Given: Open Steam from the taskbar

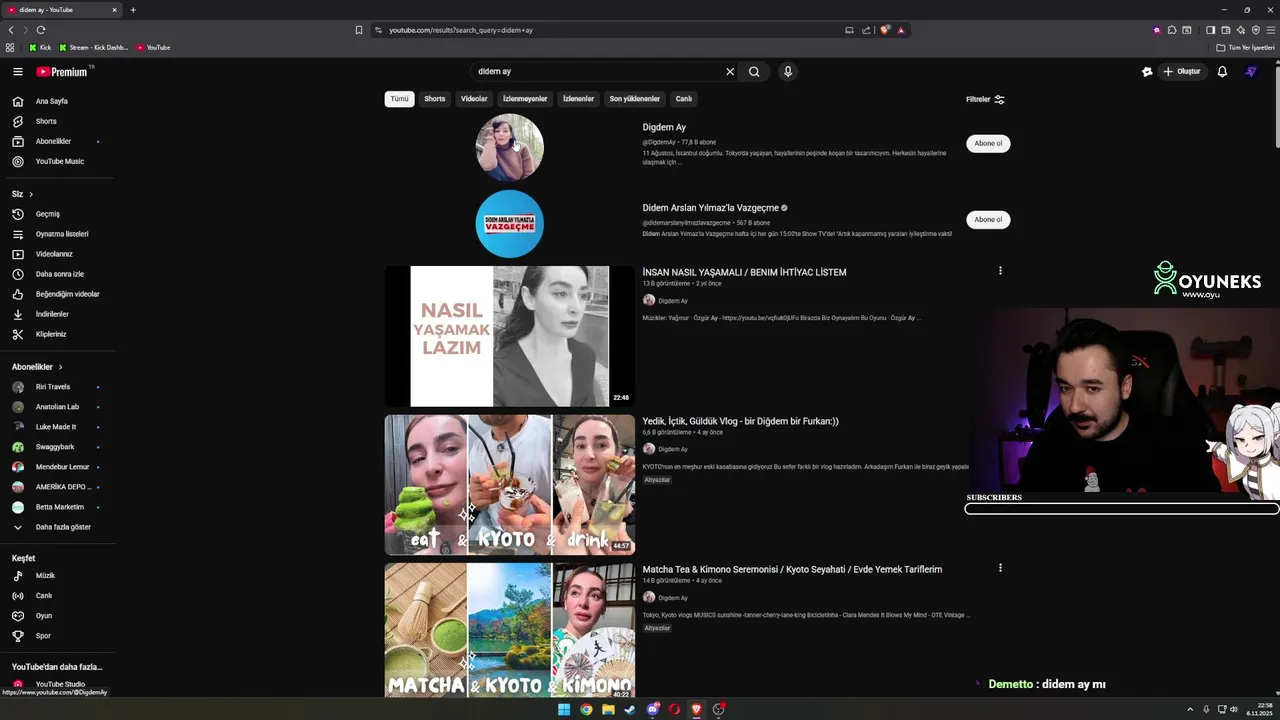Looking at the screenshot, I should tap(630, 709).
